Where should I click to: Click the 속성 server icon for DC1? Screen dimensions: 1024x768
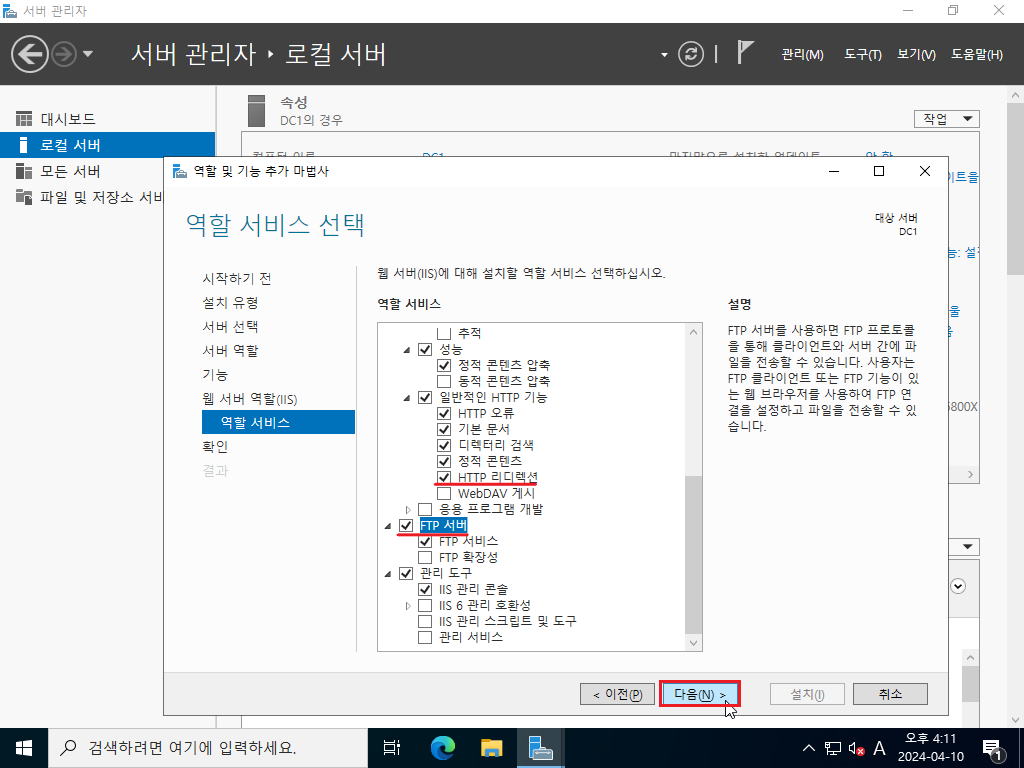(257, 110)
